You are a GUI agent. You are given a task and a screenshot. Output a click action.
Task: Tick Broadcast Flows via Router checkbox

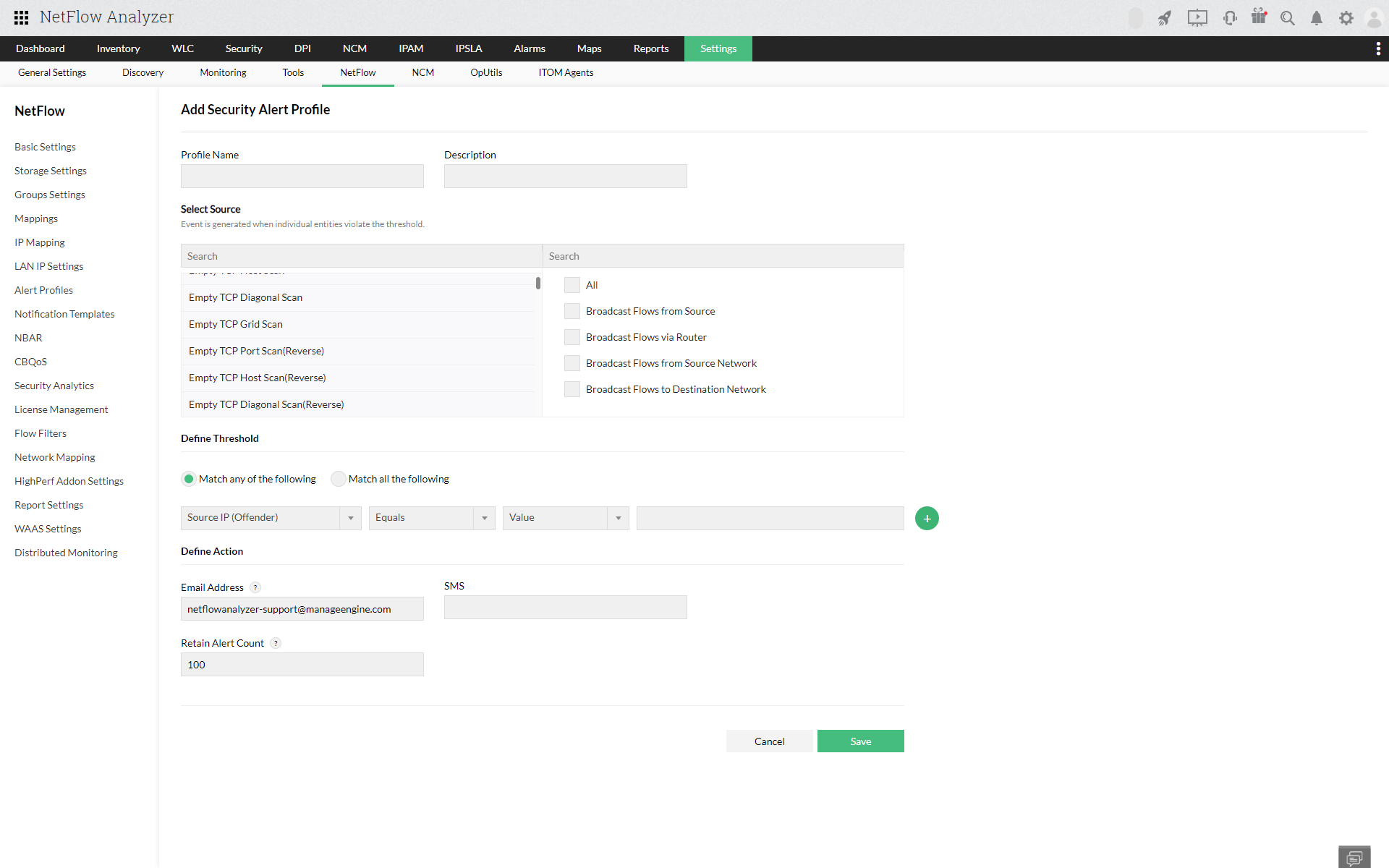(572, 337)
